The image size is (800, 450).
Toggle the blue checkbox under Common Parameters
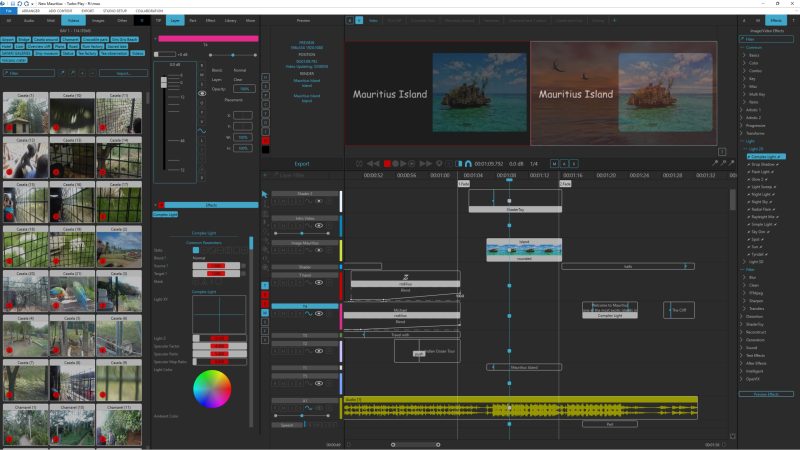pyautogui.click(x=196, y=250)
